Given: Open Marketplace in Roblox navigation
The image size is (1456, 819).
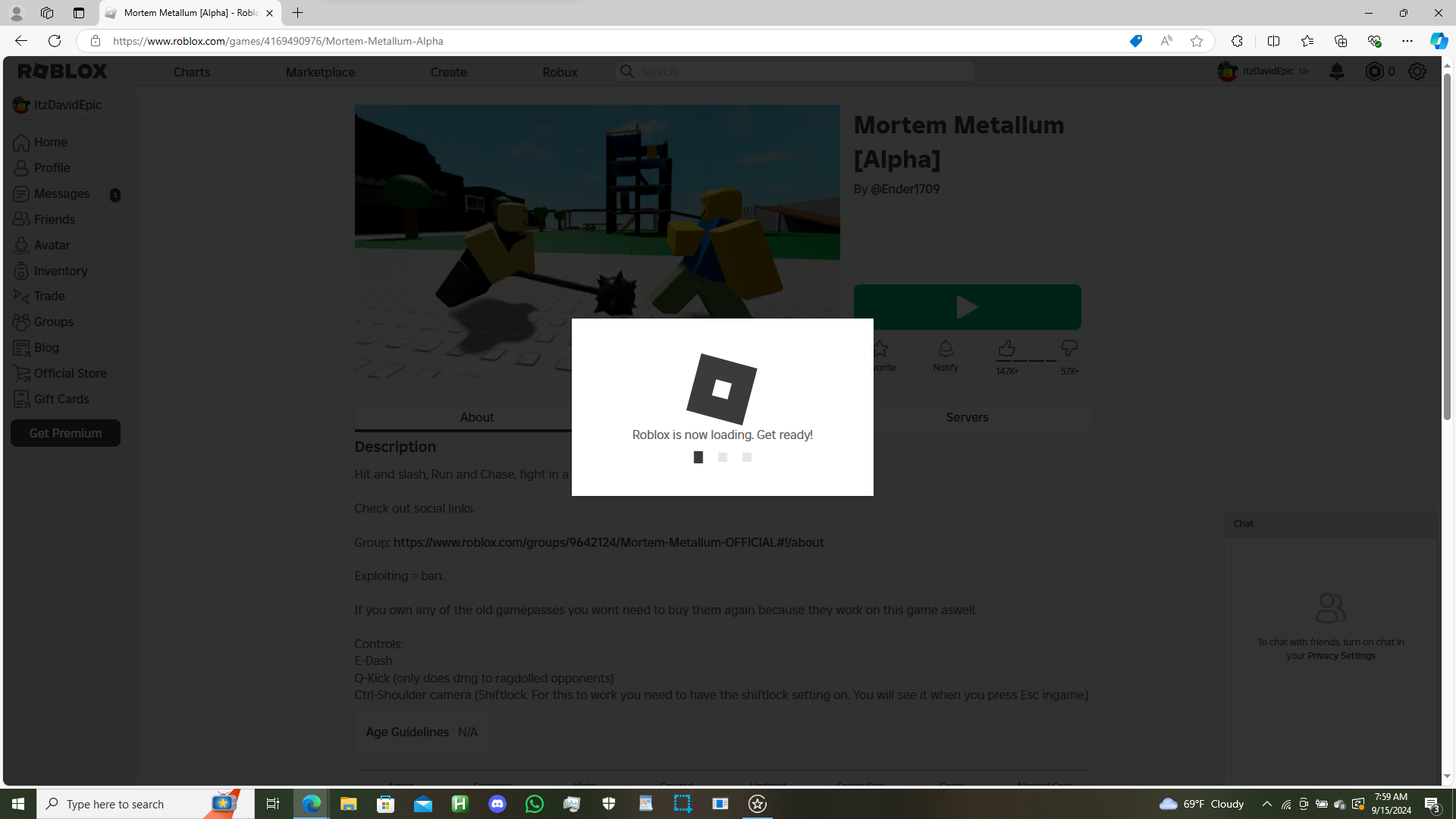Looking at the screenshot, I should click(320, 72).
